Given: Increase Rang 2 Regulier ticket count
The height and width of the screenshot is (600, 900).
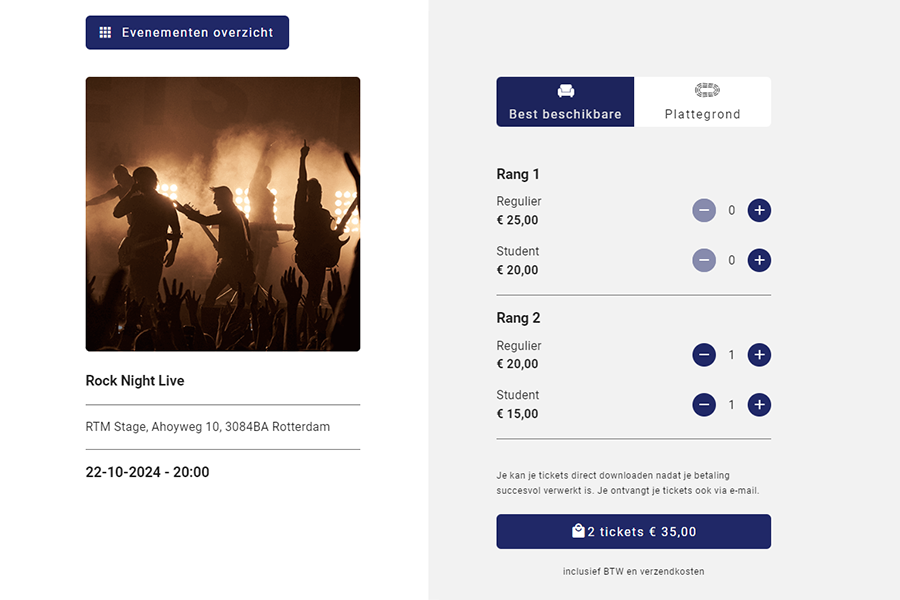Looking at the screenshot, I should tap(759, 355).
